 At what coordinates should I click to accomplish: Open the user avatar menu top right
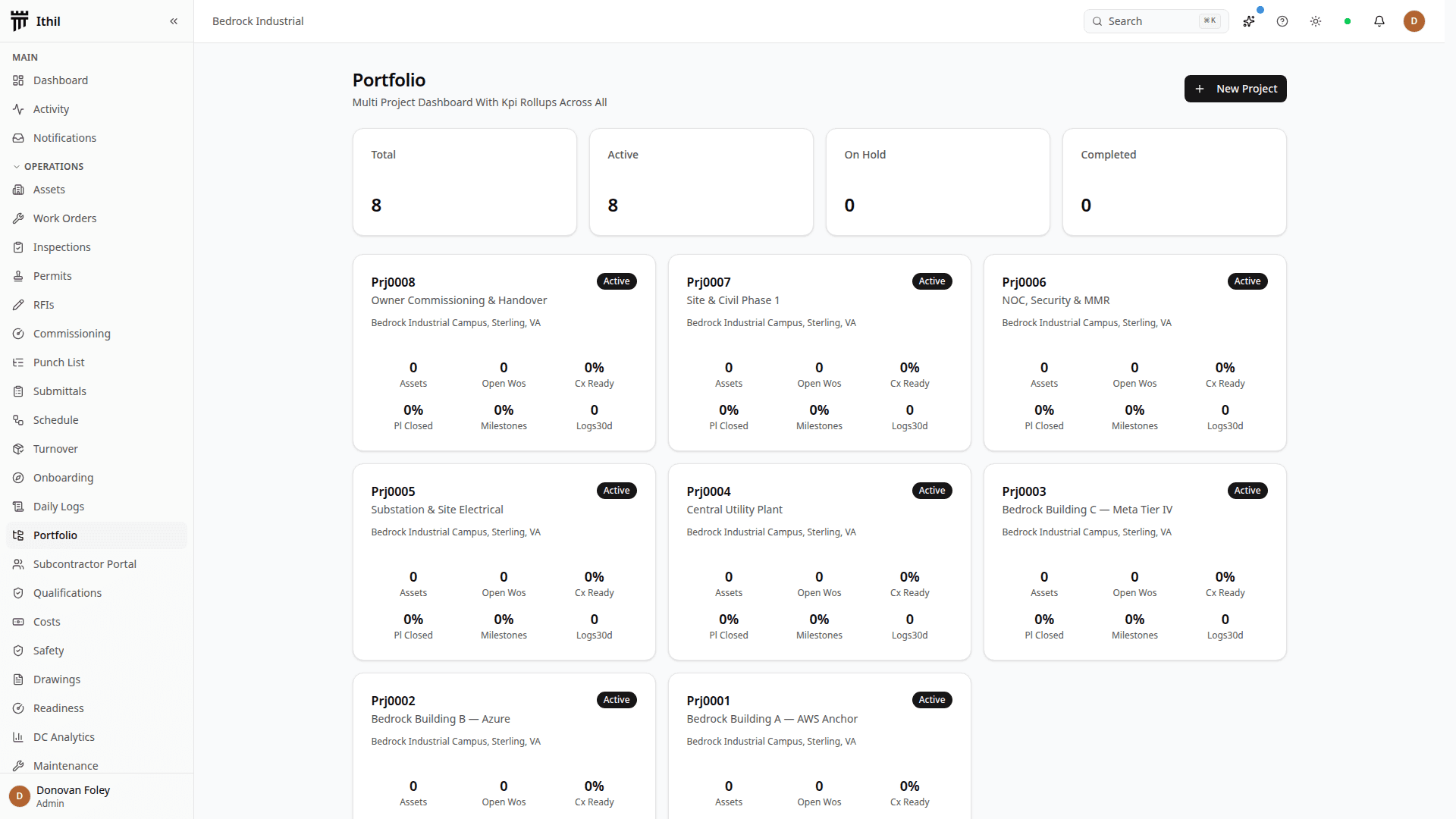[x=1414, y=21]
